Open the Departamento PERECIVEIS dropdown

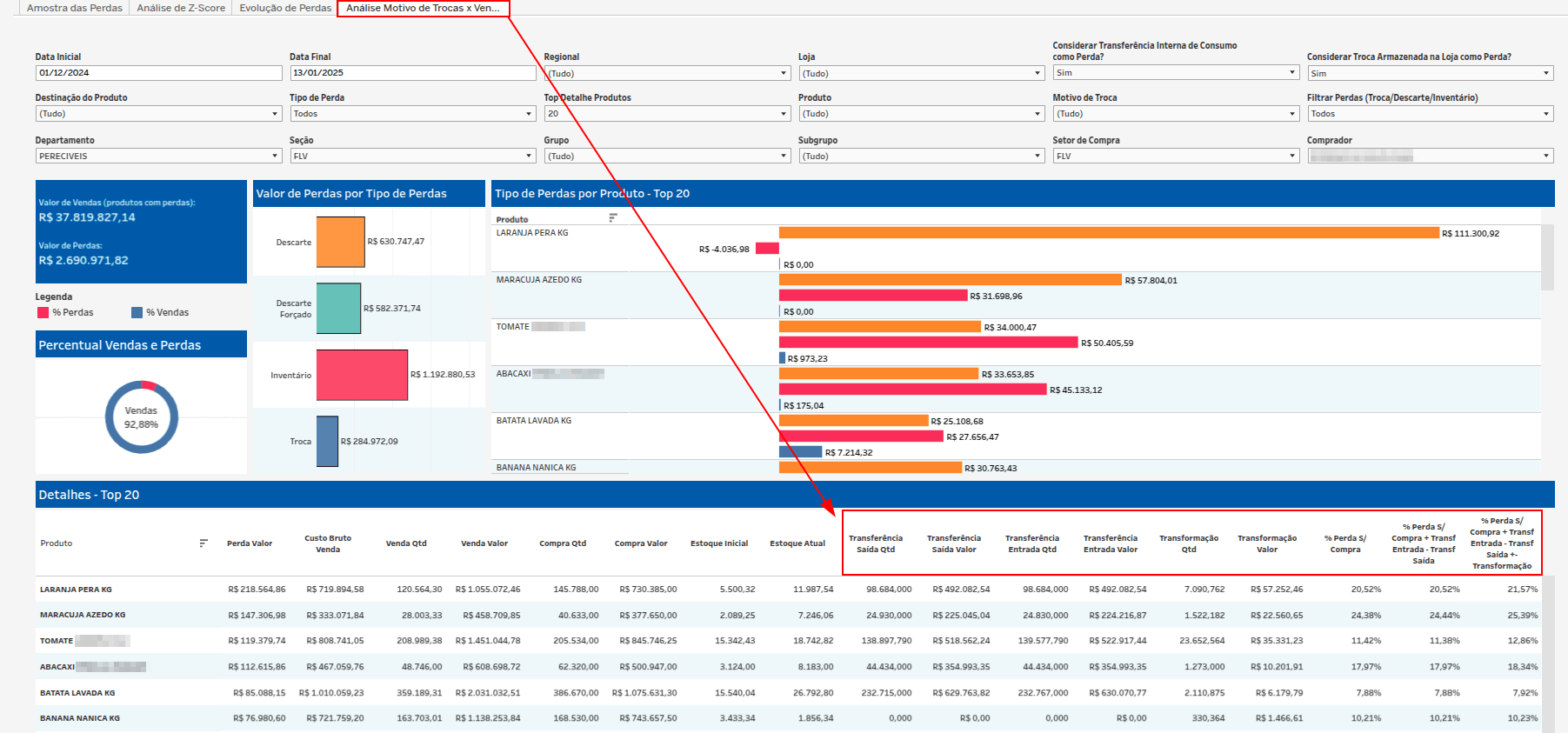(x=158, y=156)
